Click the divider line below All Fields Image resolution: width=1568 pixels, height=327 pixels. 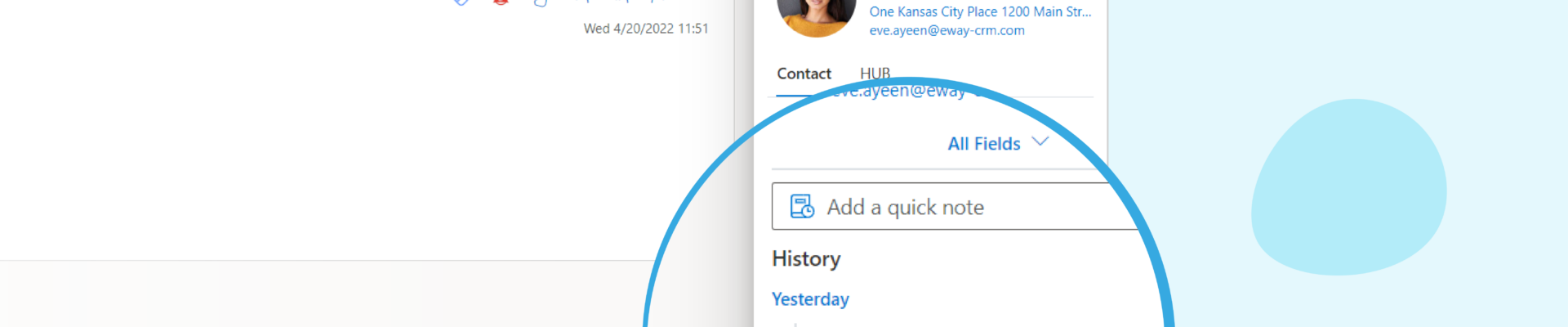pyautogui.click(x=939, y=169)
